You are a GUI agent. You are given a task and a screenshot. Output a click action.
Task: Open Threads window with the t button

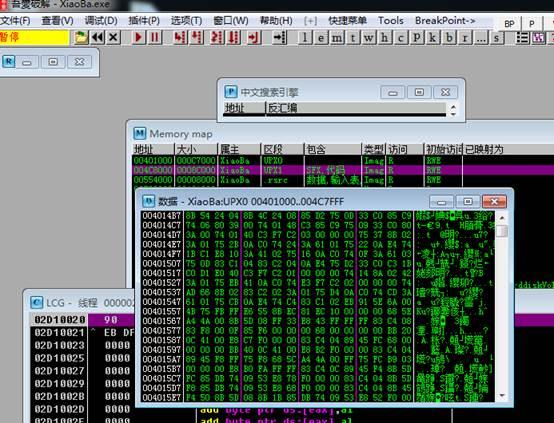[353, 37]
